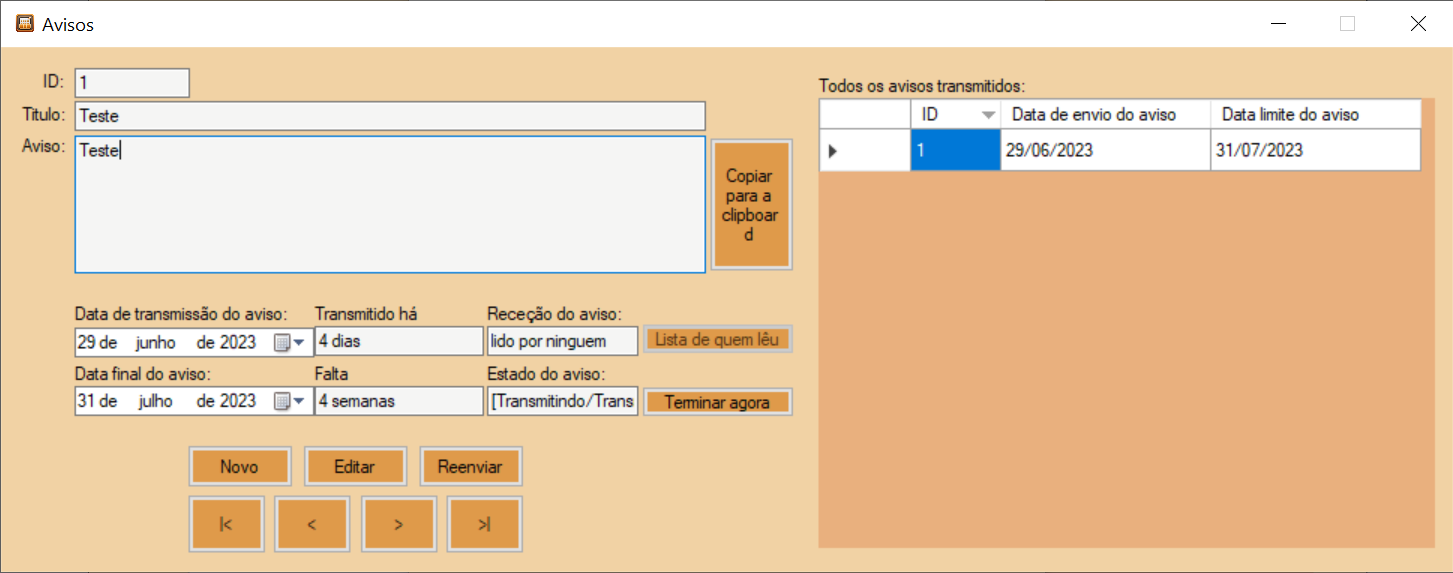Click the Avisos window app icon
This screenshot has height=573, width=1453.
25,23
